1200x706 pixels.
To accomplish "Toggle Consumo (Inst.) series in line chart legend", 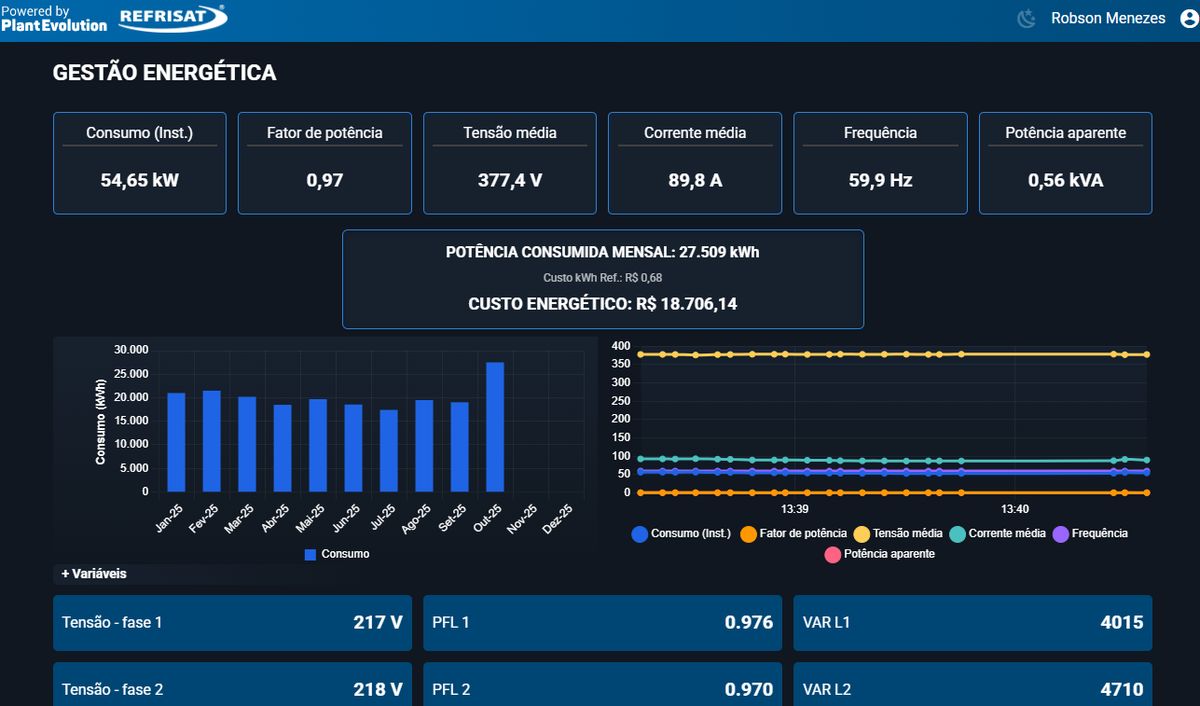I will [x=681, y=534].
